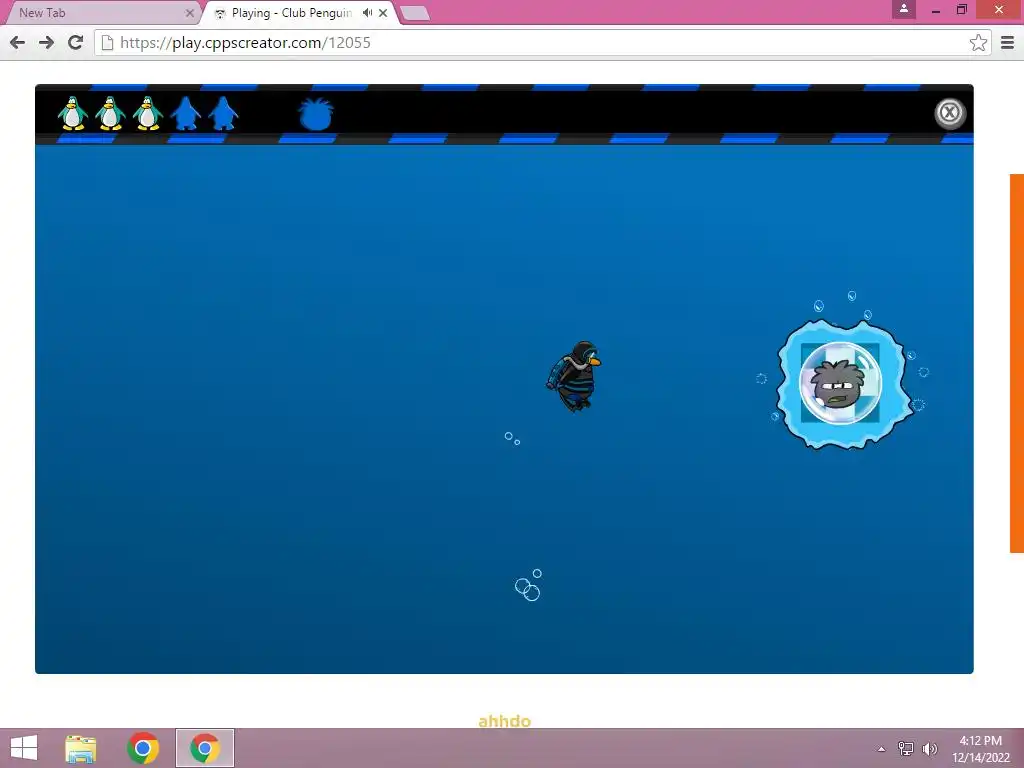Open the Windows Start menu
1024x768 pixels.
24,748
